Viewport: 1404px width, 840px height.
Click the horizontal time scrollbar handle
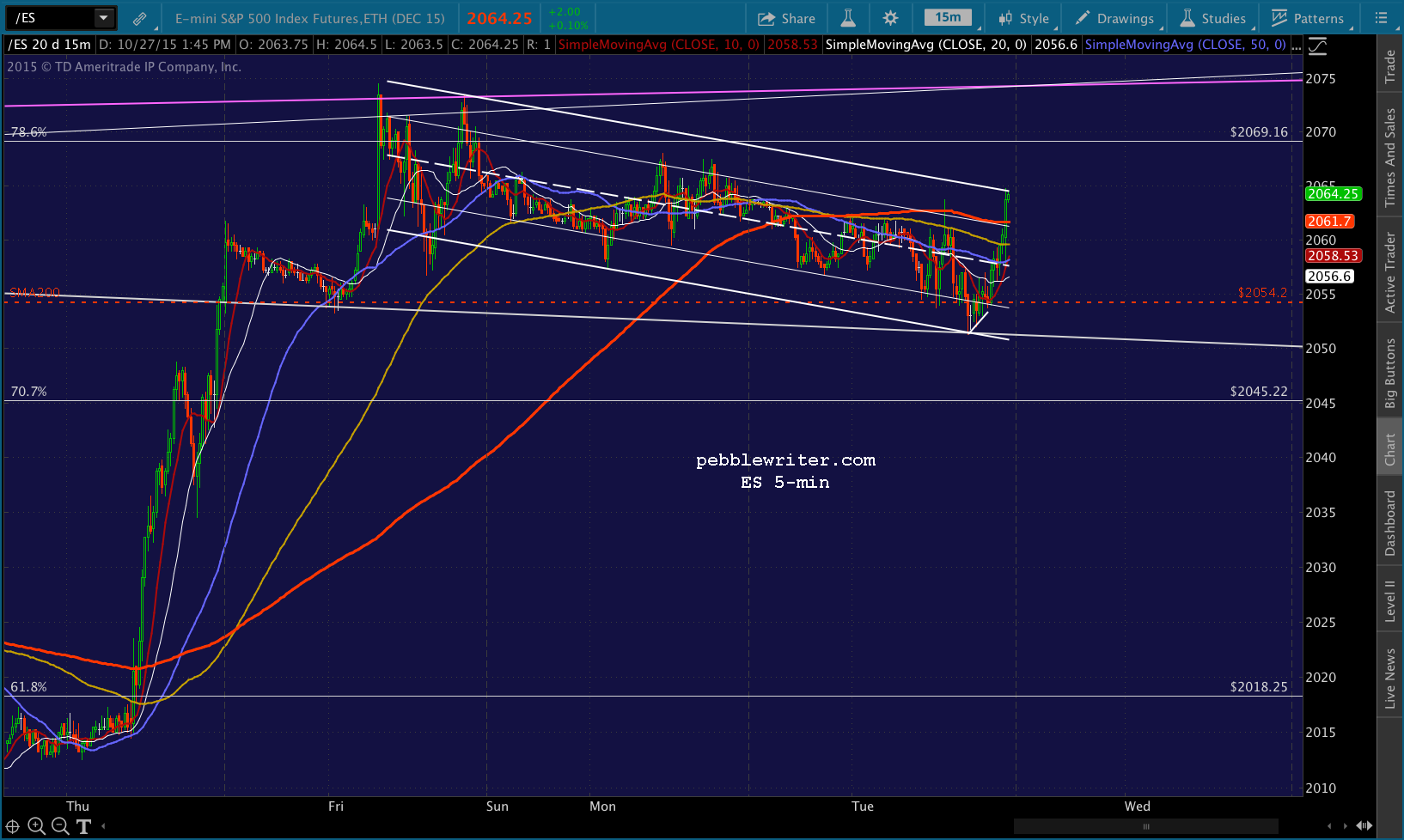pos(1145,826)
